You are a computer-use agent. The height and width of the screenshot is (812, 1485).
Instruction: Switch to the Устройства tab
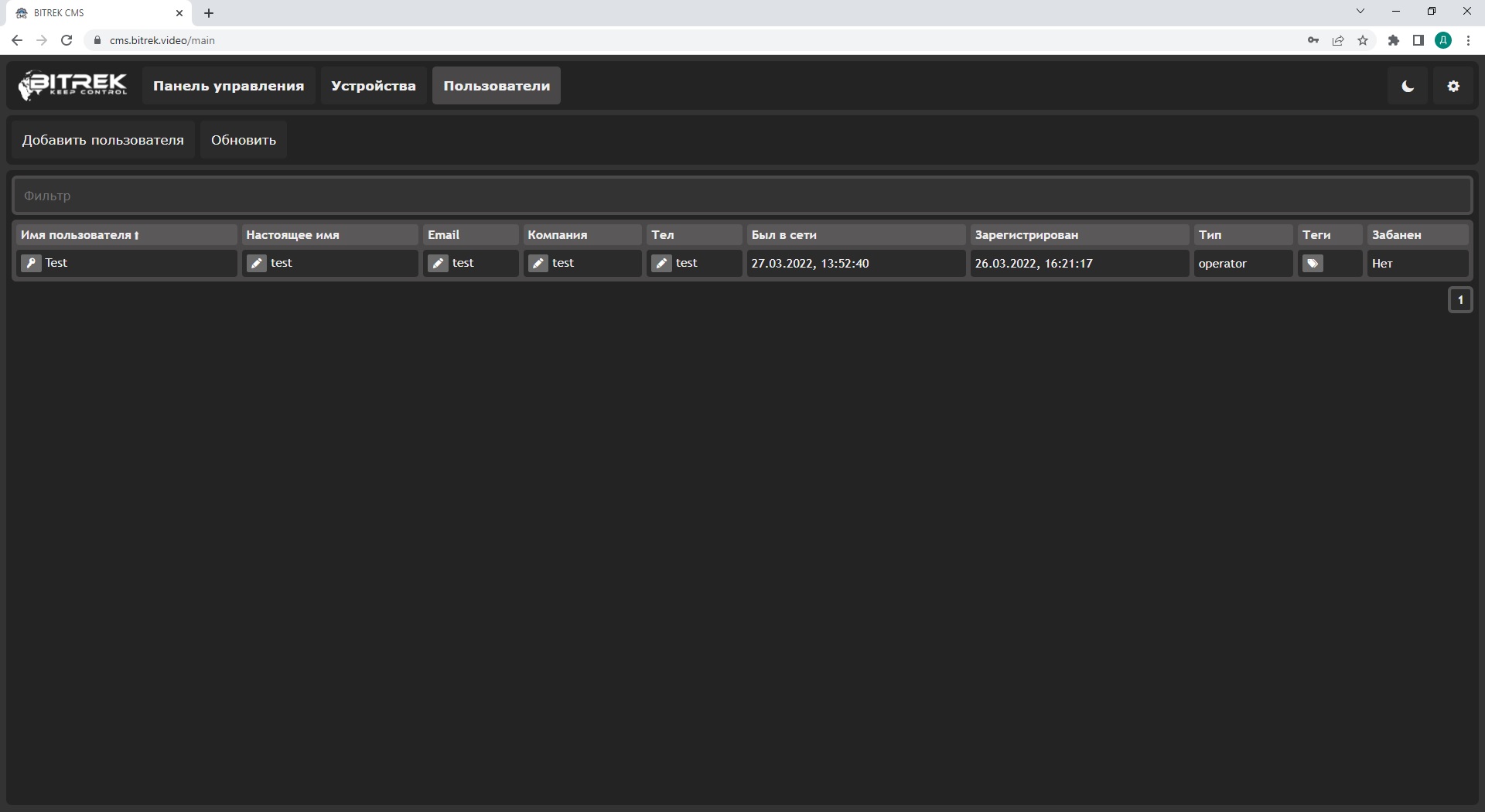(374, 86)
